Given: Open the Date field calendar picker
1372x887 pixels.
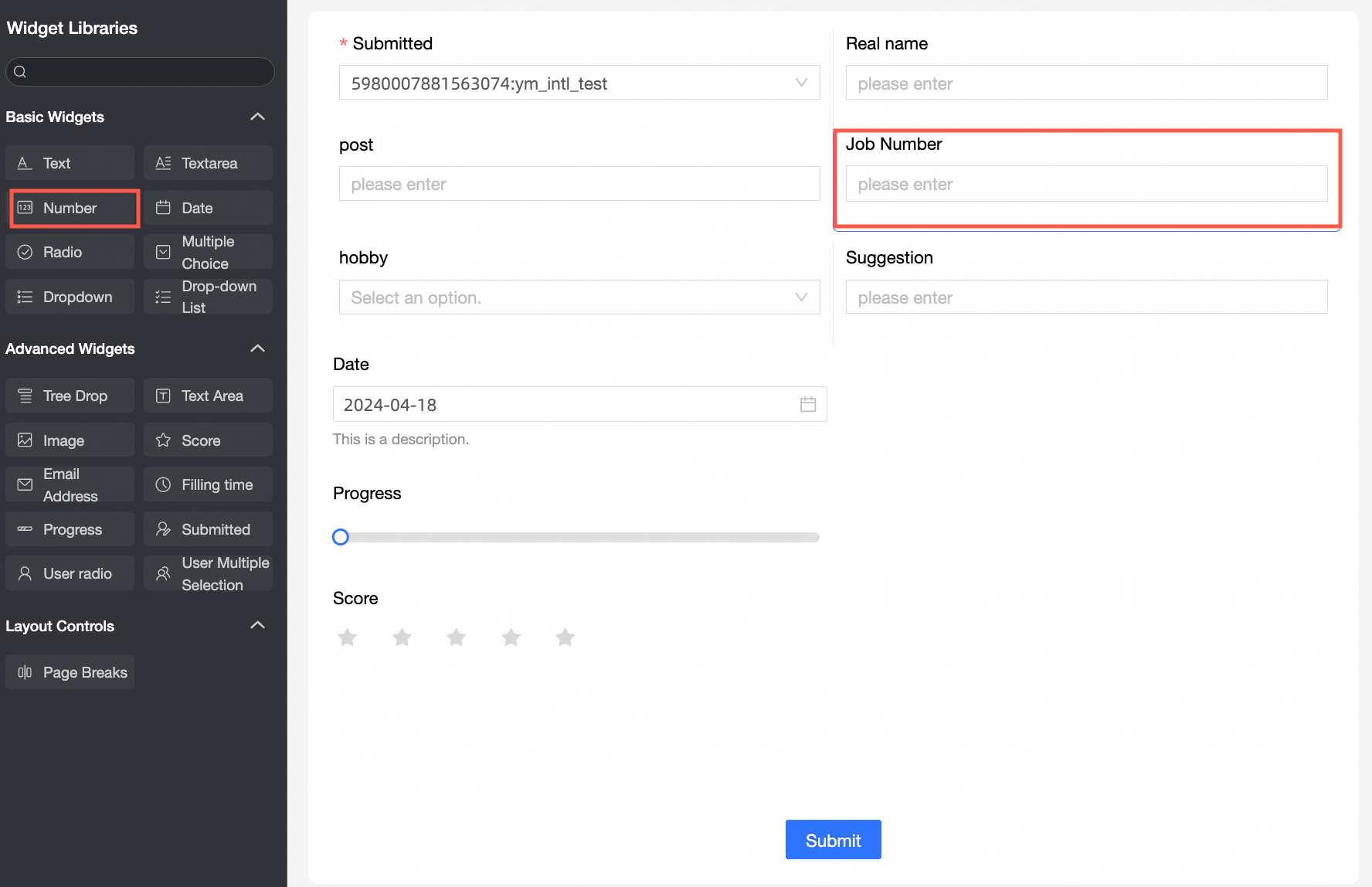Looking at the screenshot, I should coord(808,403).
